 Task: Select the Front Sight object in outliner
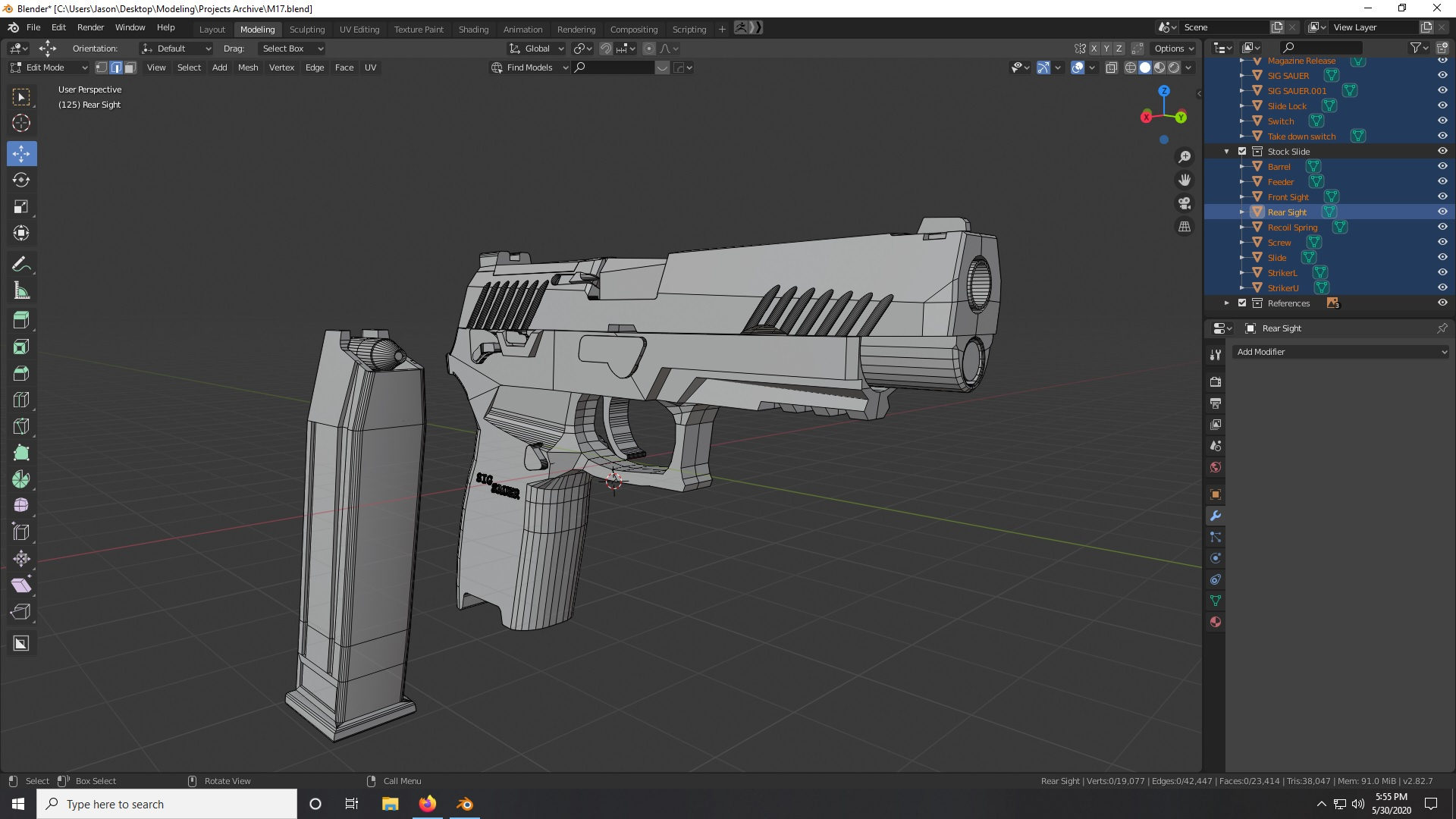click(1288, 197)
